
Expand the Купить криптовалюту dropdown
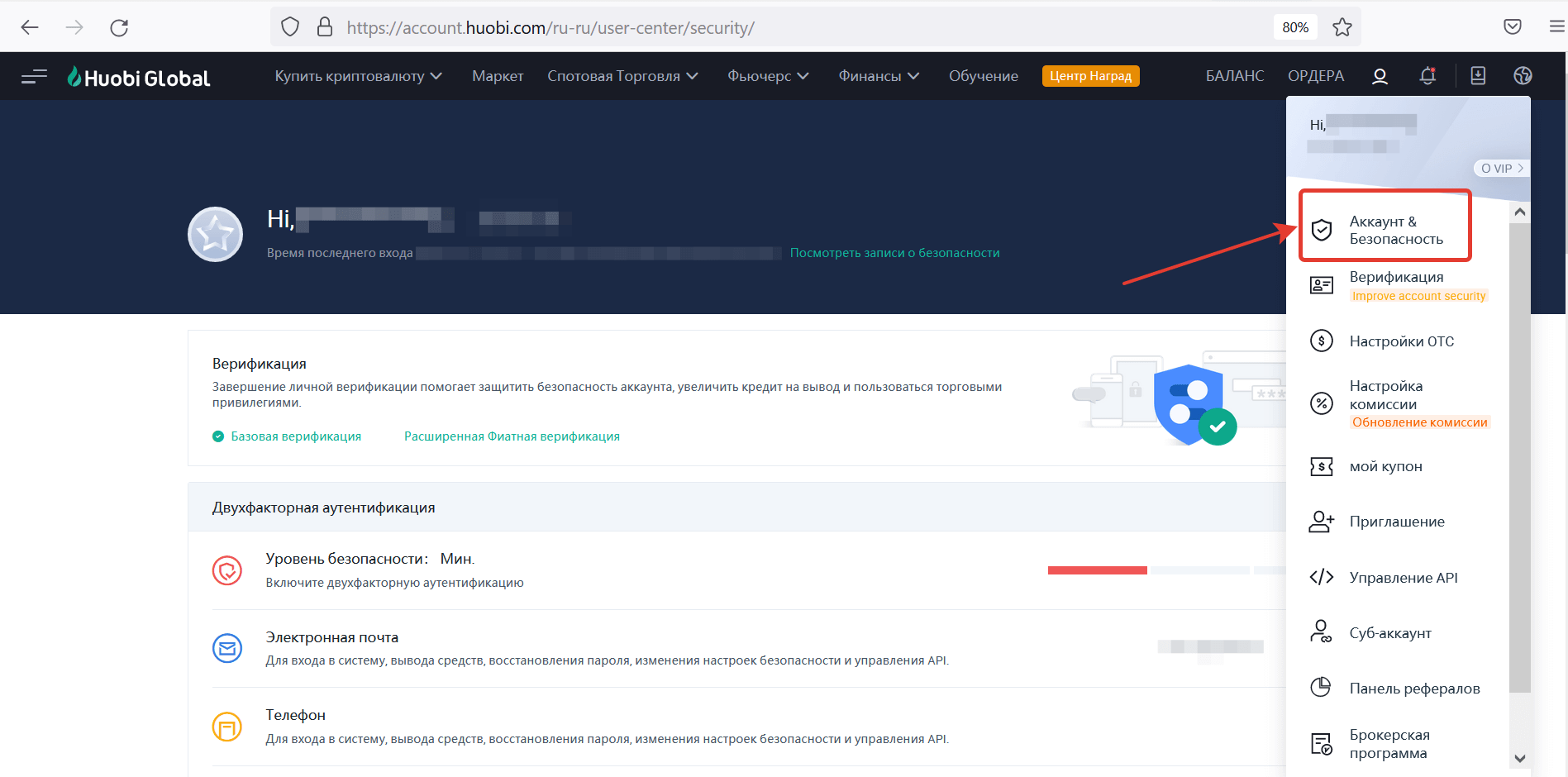(x=358, y=76)
